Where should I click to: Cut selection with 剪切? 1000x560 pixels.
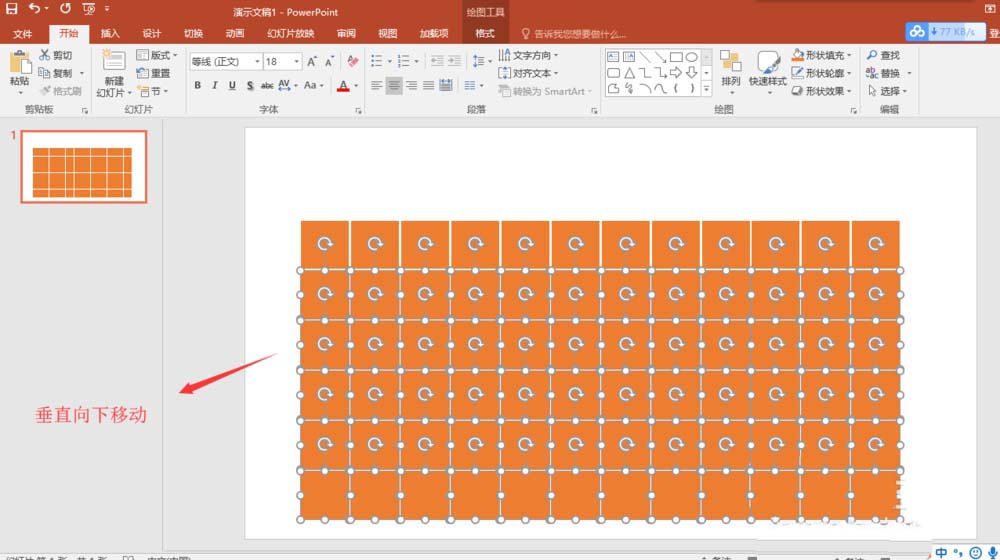55,55
